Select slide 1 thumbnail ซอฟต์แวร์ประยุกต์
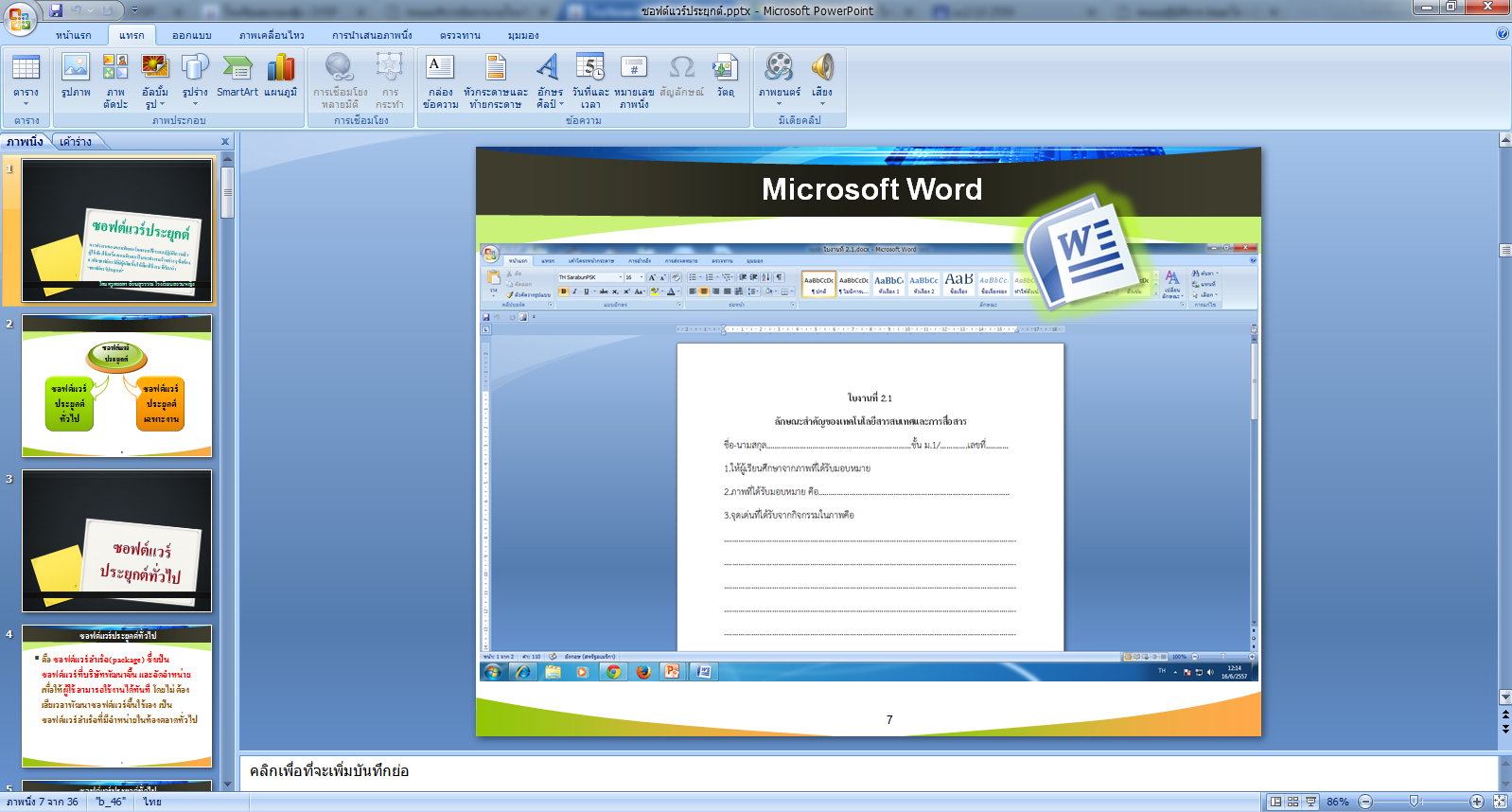1512x812 pixels. (x=117, y=231)
